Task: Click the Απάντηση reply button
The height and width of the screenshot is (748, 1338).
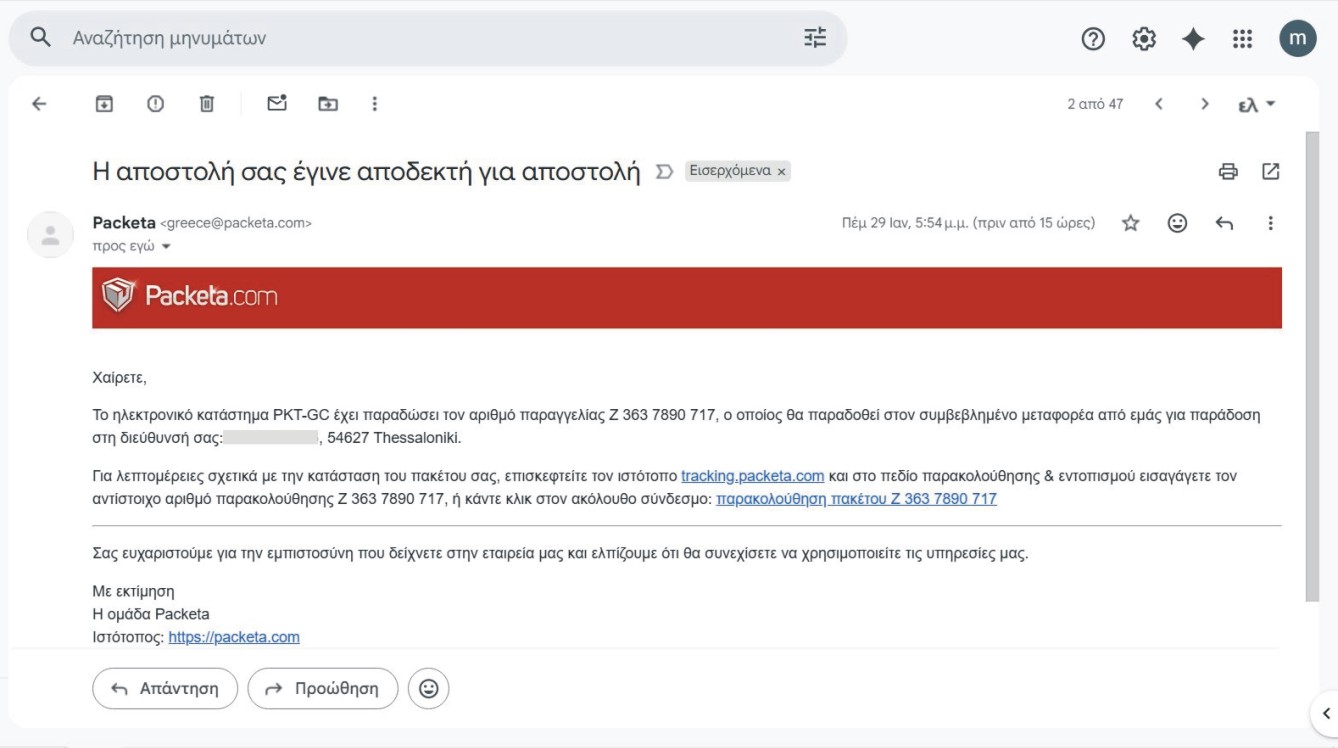Action: tap(165, 689)
